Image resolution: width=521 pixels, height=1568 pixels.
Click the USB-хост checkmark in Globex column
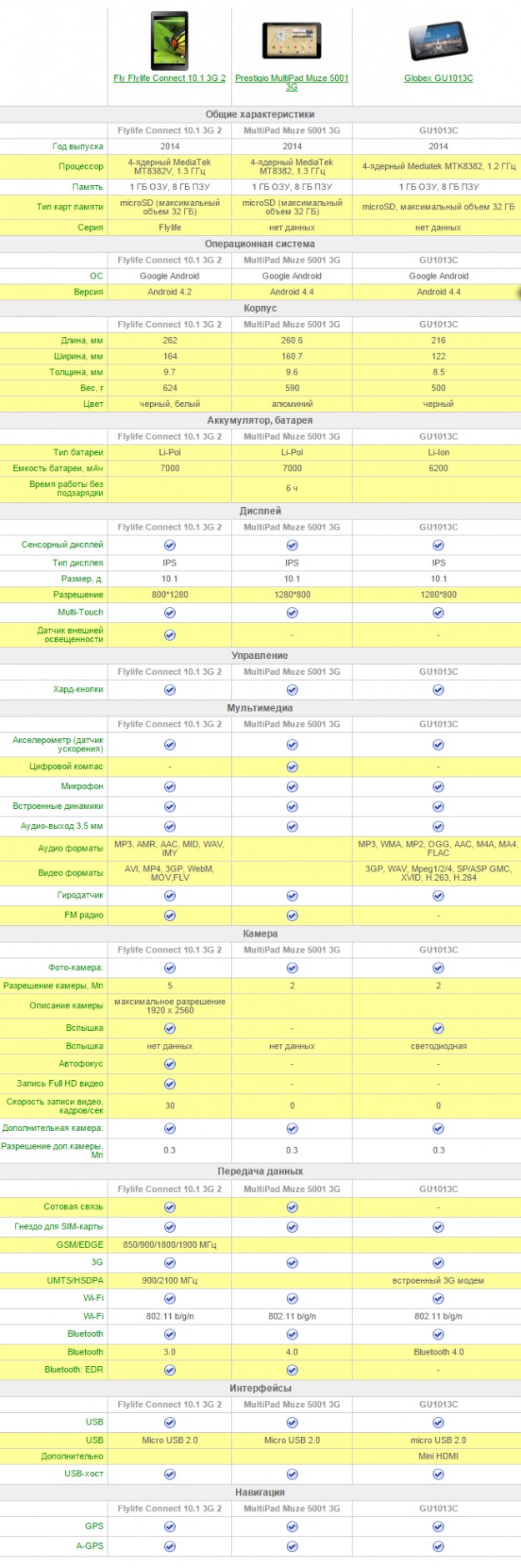pos(438,1475)
